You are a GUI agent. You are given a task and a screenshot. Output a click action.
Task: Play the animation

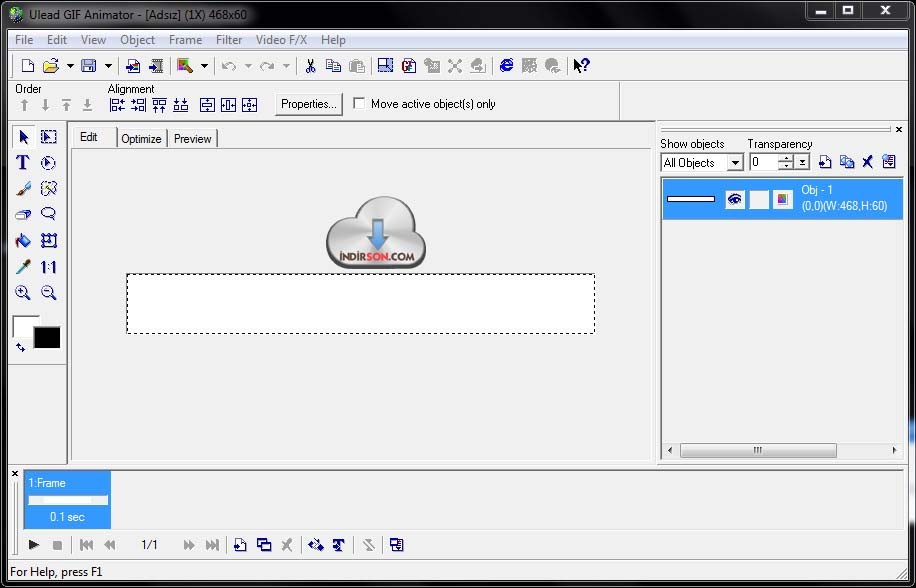pos(34,545)
